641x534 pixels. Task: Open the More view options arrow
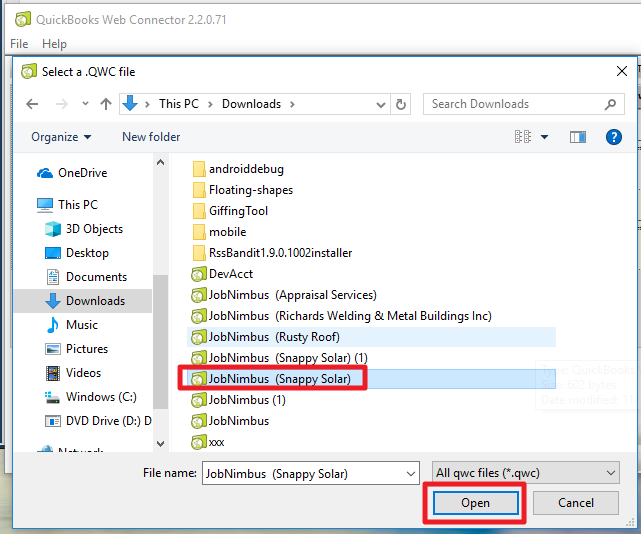pyautogui.click(x=545, y=137)
